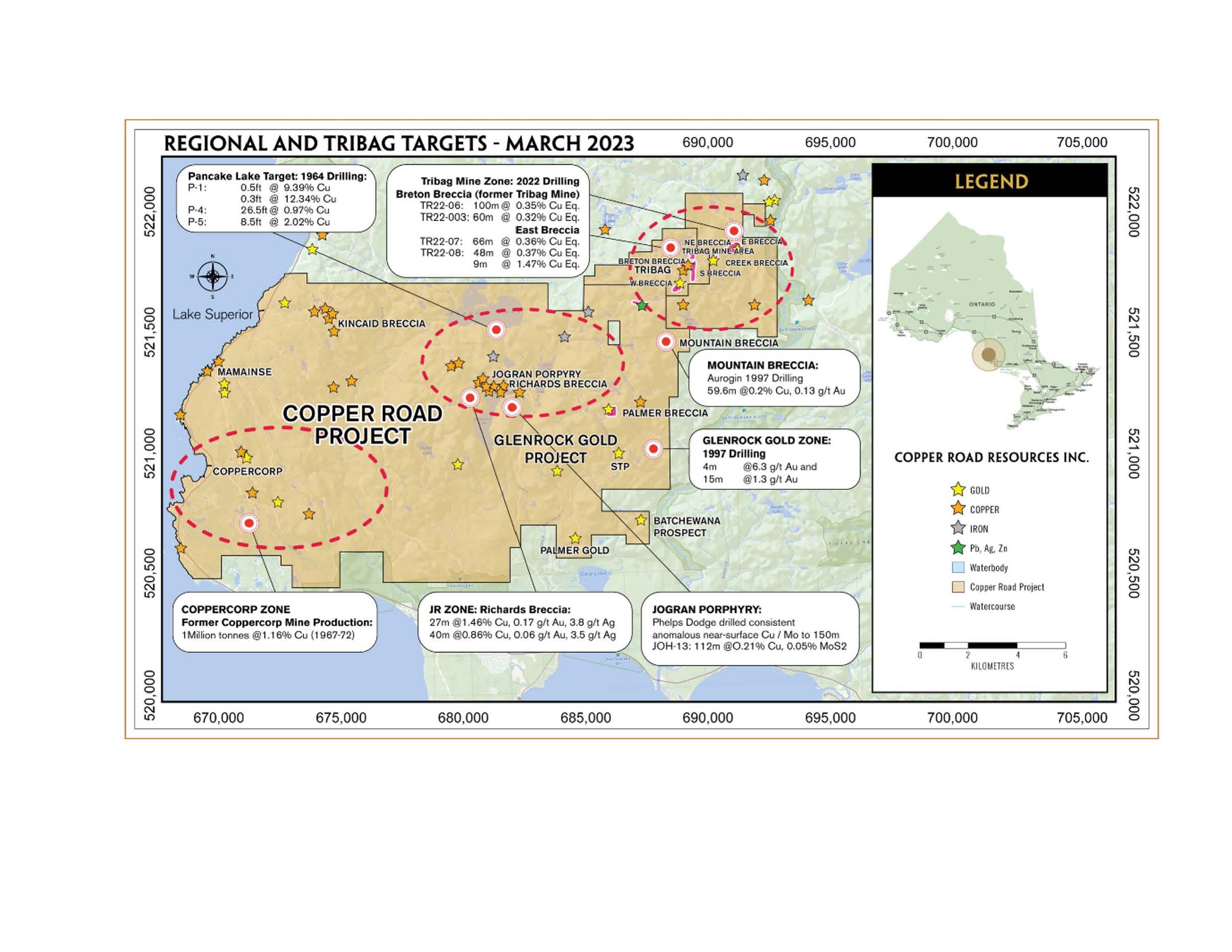This screenshot has width=1232, height=952.
Task: Click the BATCHEWANA PROSPECT label
Action: click(x=686, y=527)
